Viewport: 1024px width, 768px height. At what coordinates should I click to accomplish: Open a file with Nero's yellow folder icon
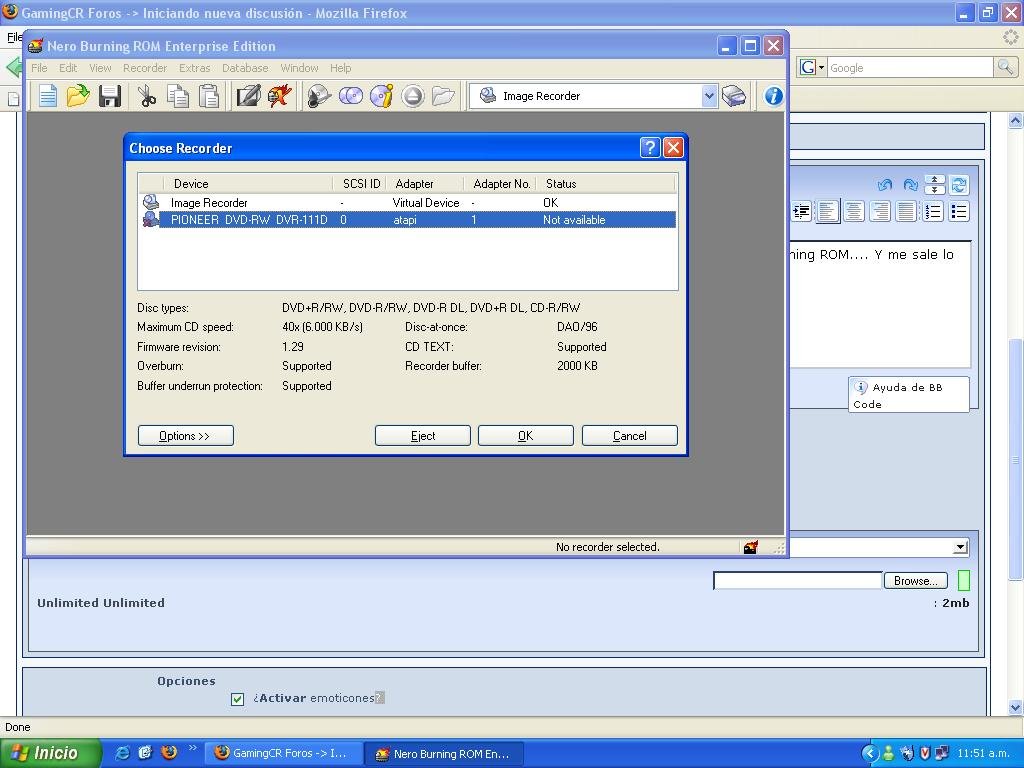(x=78, y=96)
